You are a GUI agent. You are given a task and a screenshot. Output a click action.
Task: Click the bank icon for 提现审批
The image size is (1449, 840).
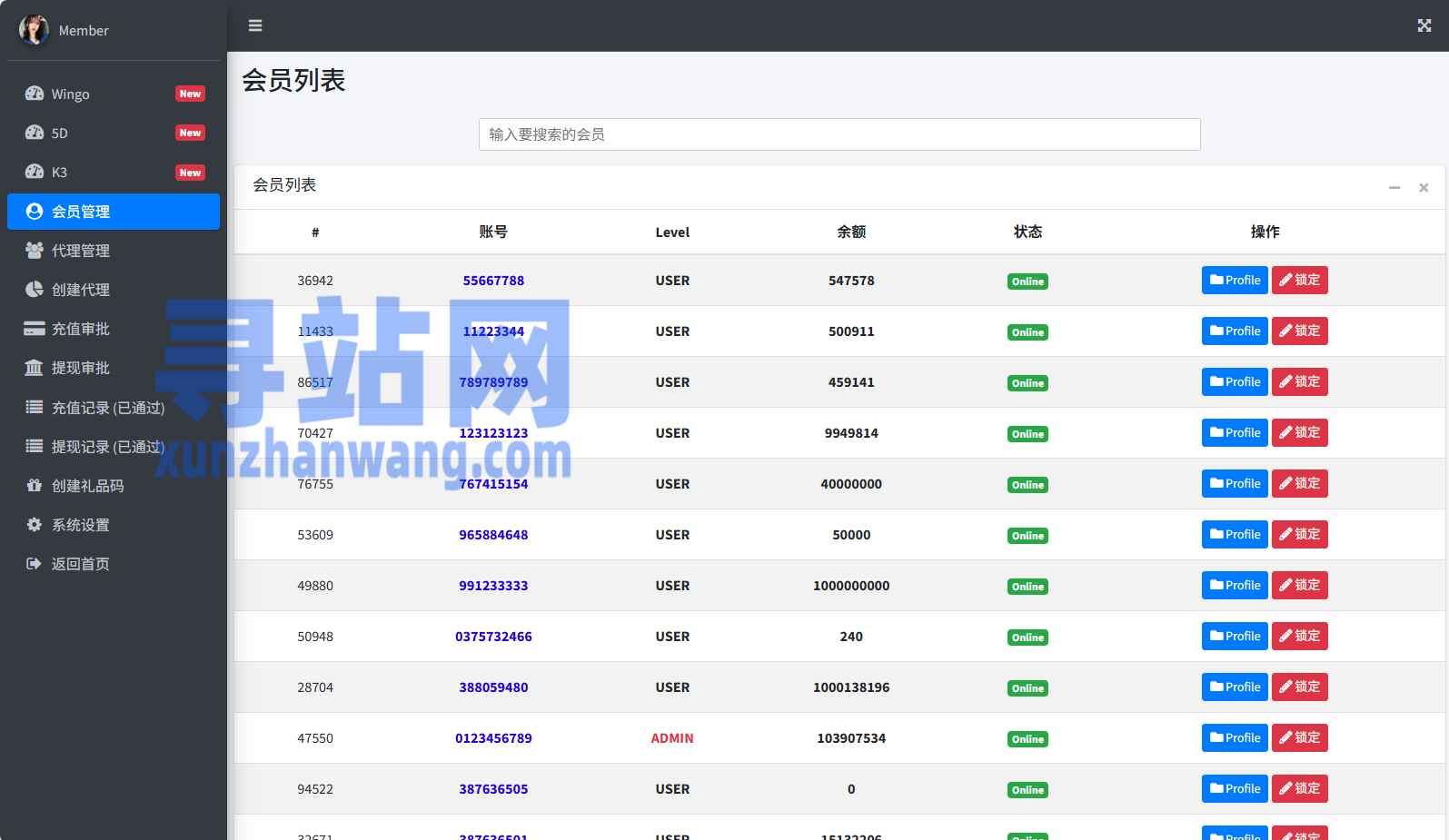[35, 368]
